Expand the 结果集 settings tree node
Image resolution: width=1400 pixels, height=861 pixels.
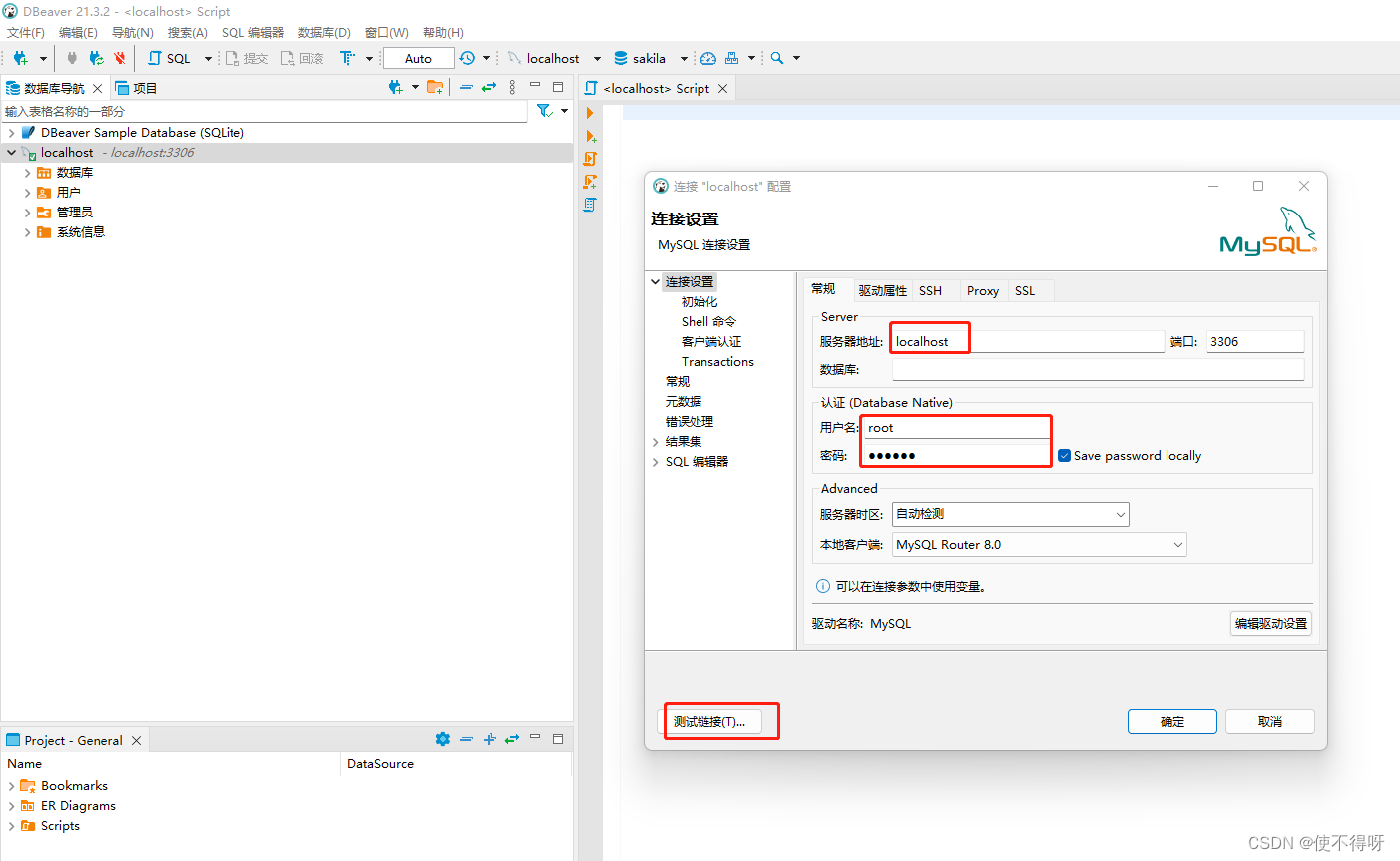656,441
